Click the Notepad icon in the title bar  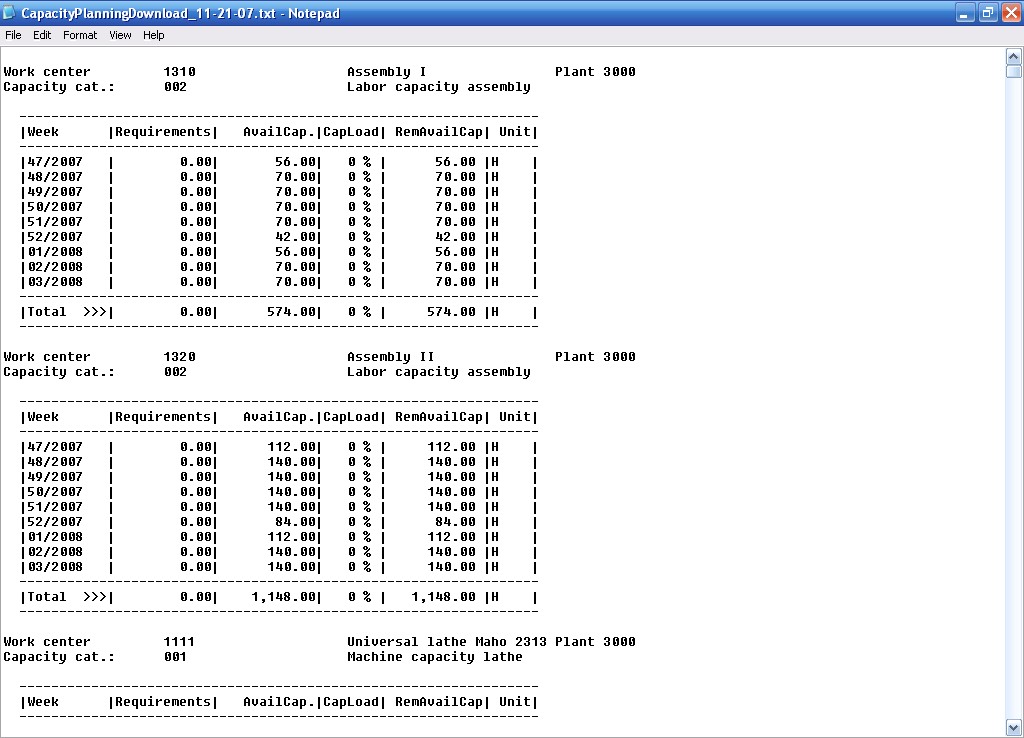click(10, 13)
